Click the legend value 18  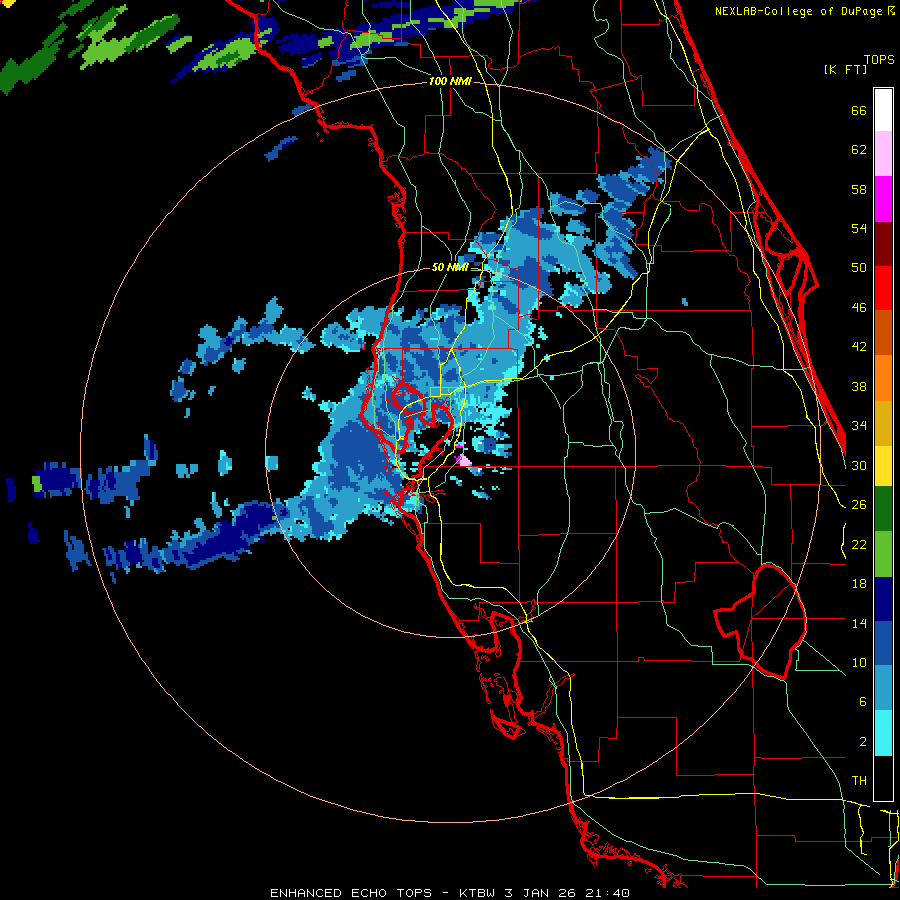tap(859, 584)
